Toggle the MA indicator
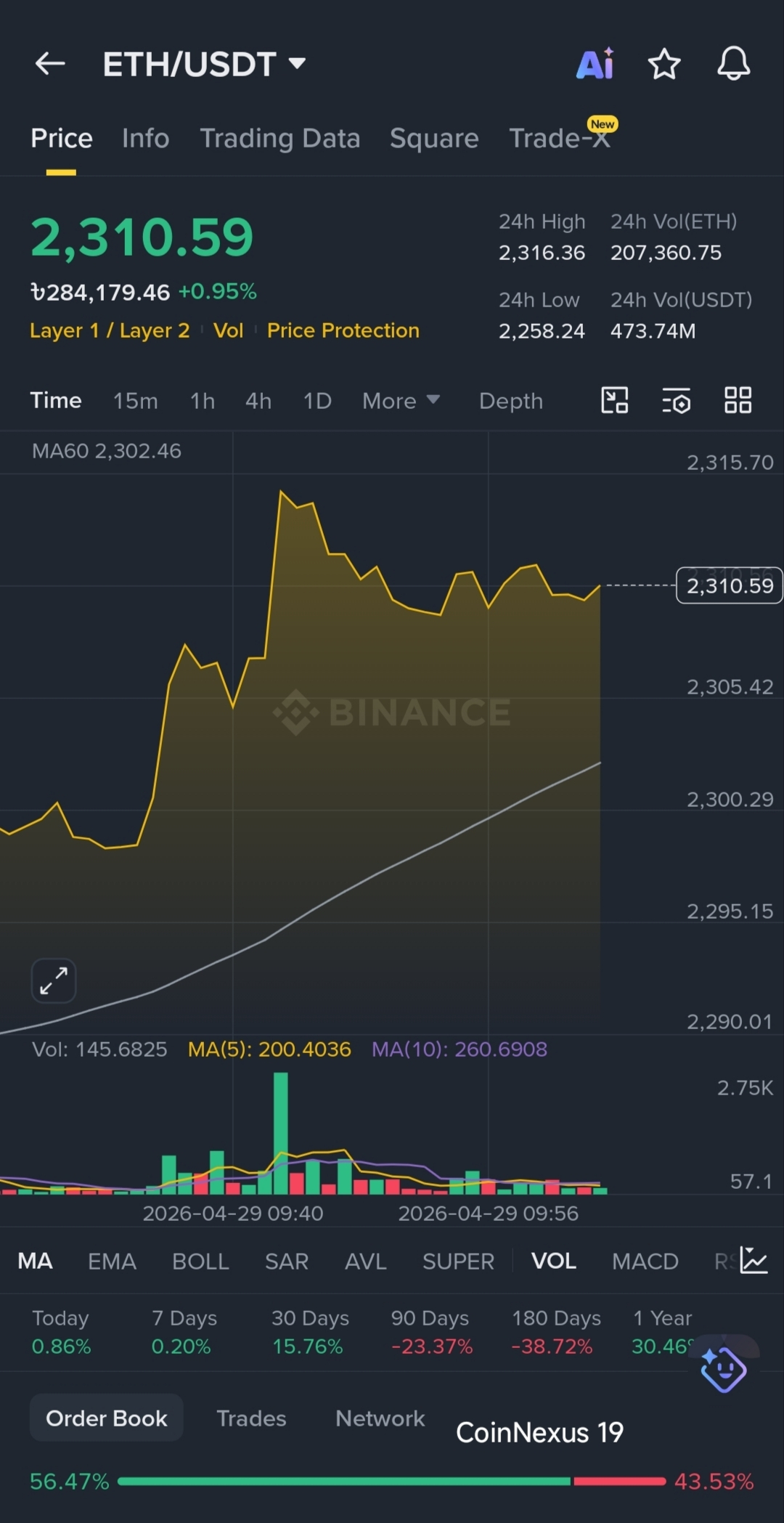The image size is (784, 1523). (x=35, y=1262)
